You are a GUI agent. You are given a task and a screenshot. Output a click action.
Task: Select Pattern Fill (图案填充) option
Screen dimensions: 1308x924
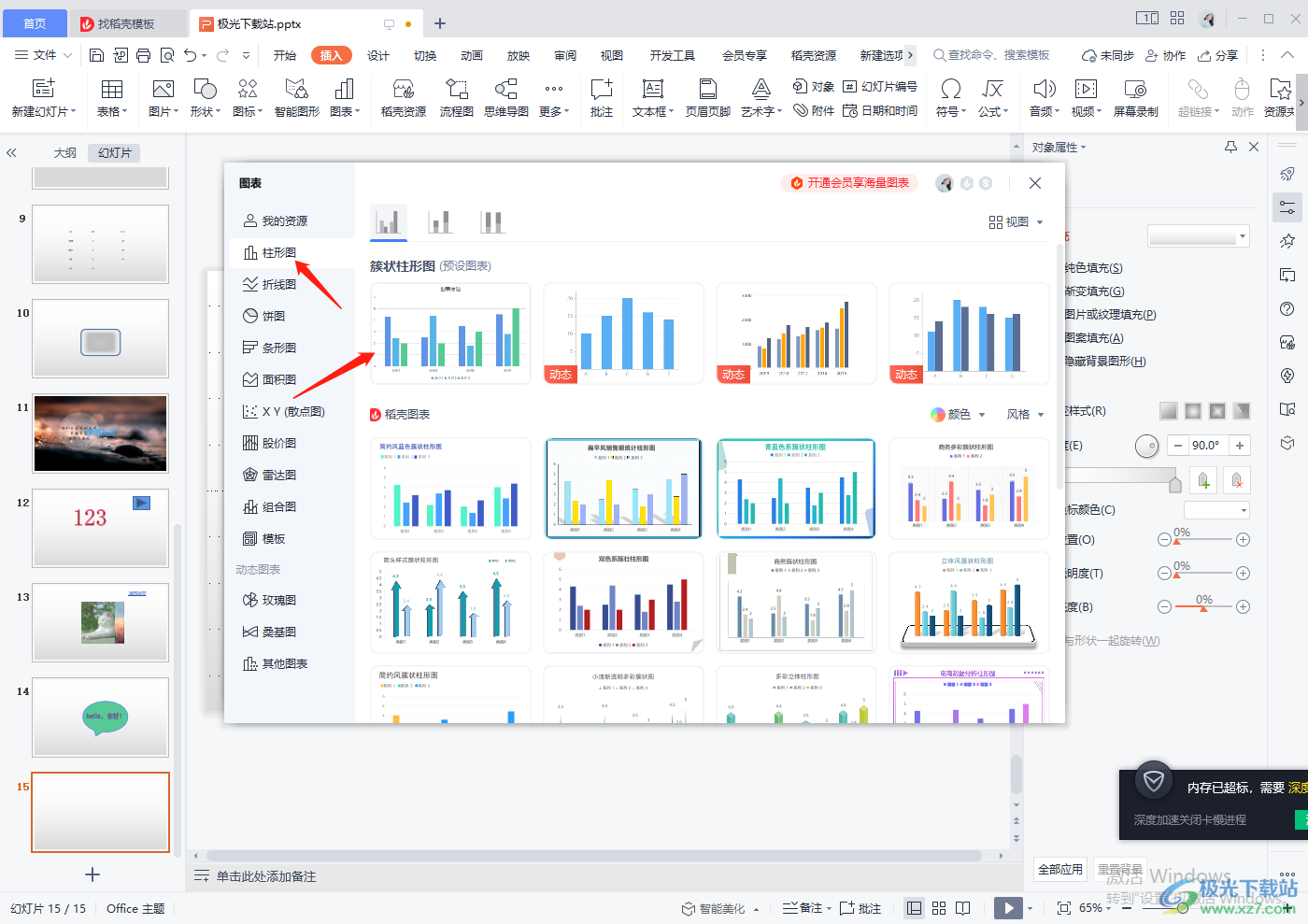pos(1094,338)
